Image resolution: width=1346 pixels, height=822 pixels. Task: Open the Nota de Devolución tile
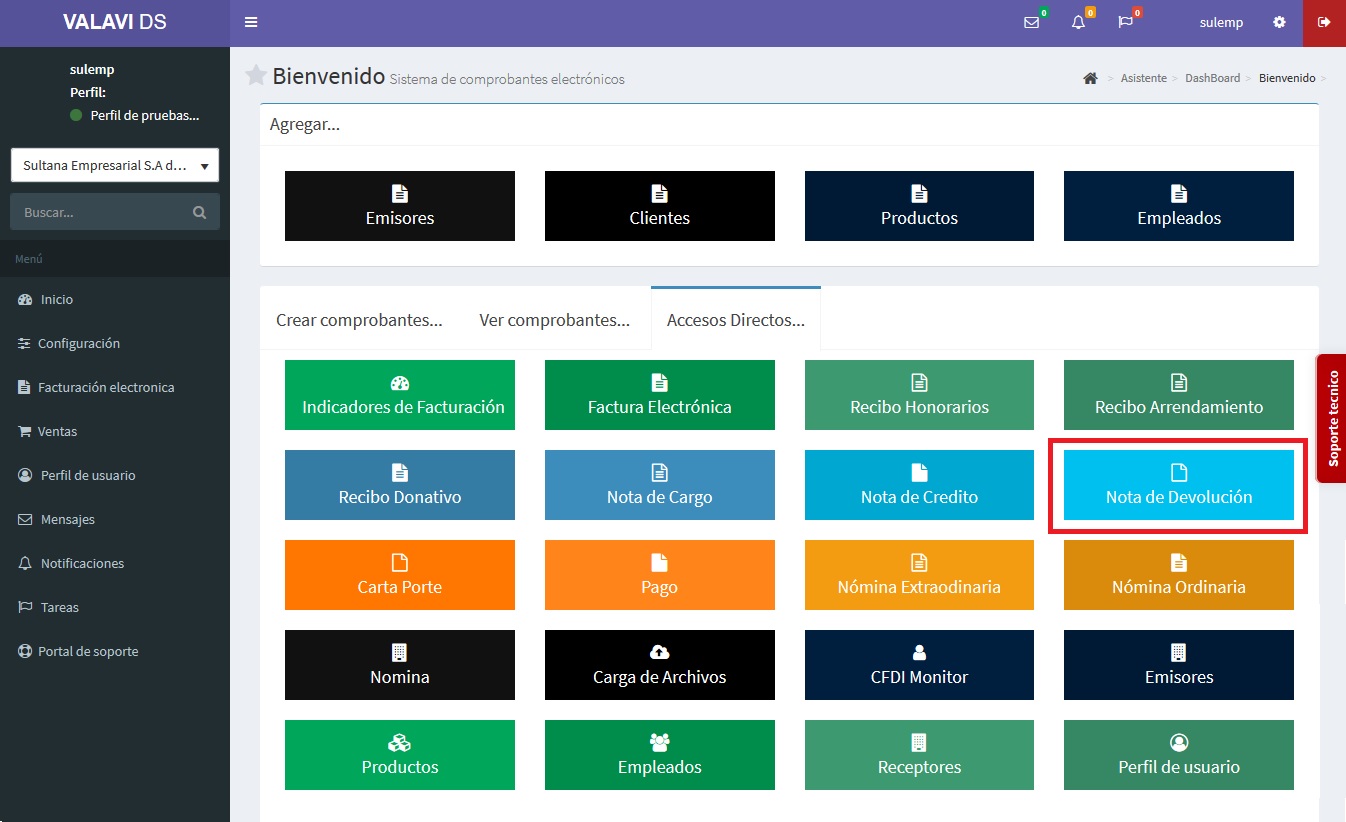[1178, 485]
